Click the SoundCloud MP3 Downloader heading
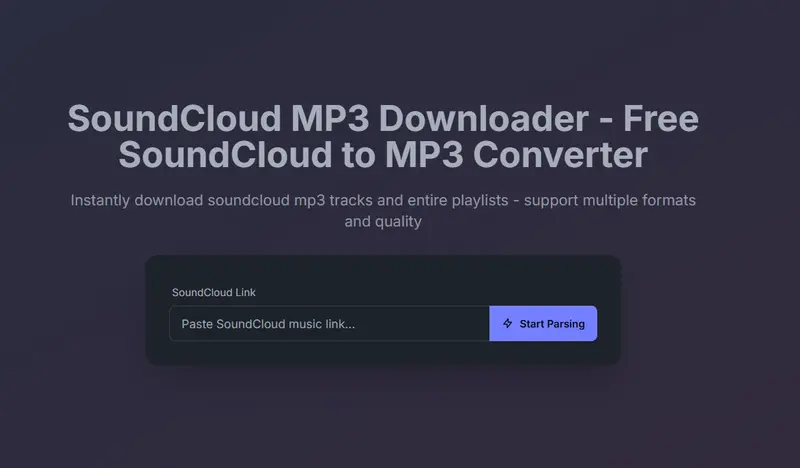 pyautogui.click(x=383, y=136)
